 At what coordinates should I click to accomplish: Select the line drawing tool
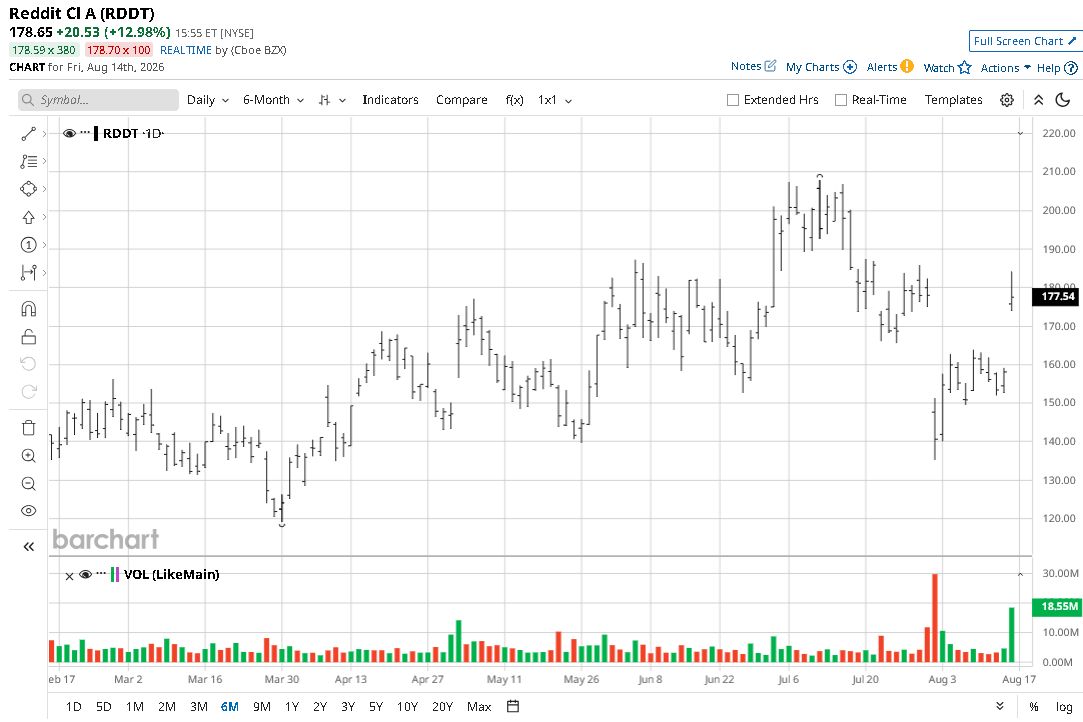pyautogui.click(x=28, y=134)
